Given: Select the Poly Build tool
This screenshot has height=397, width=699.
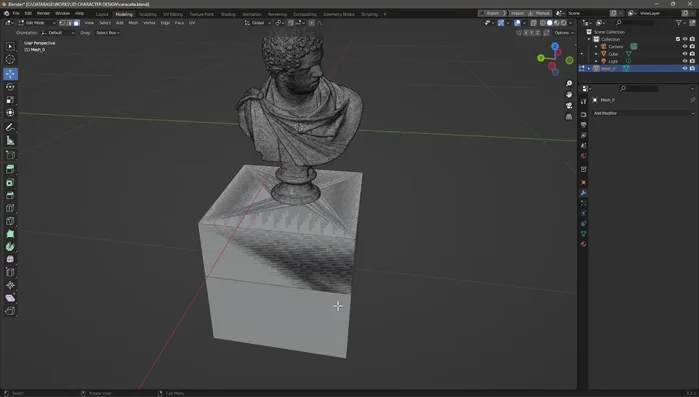Looking at the screenshot, I should pyautogui.click(x=10, y=234).
